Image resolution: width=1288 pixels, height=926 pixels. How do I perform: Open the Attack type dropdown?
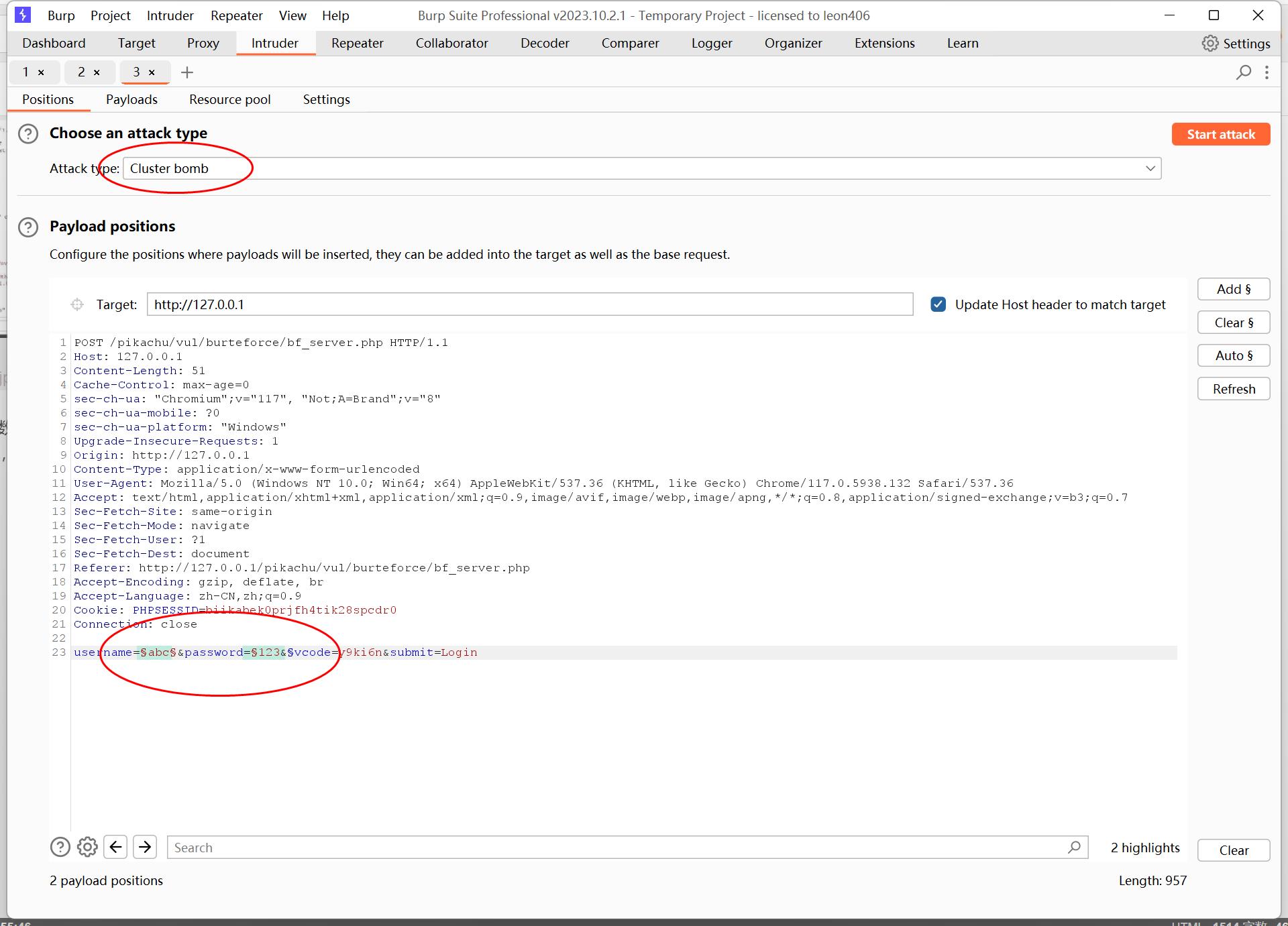pos(642,168)
